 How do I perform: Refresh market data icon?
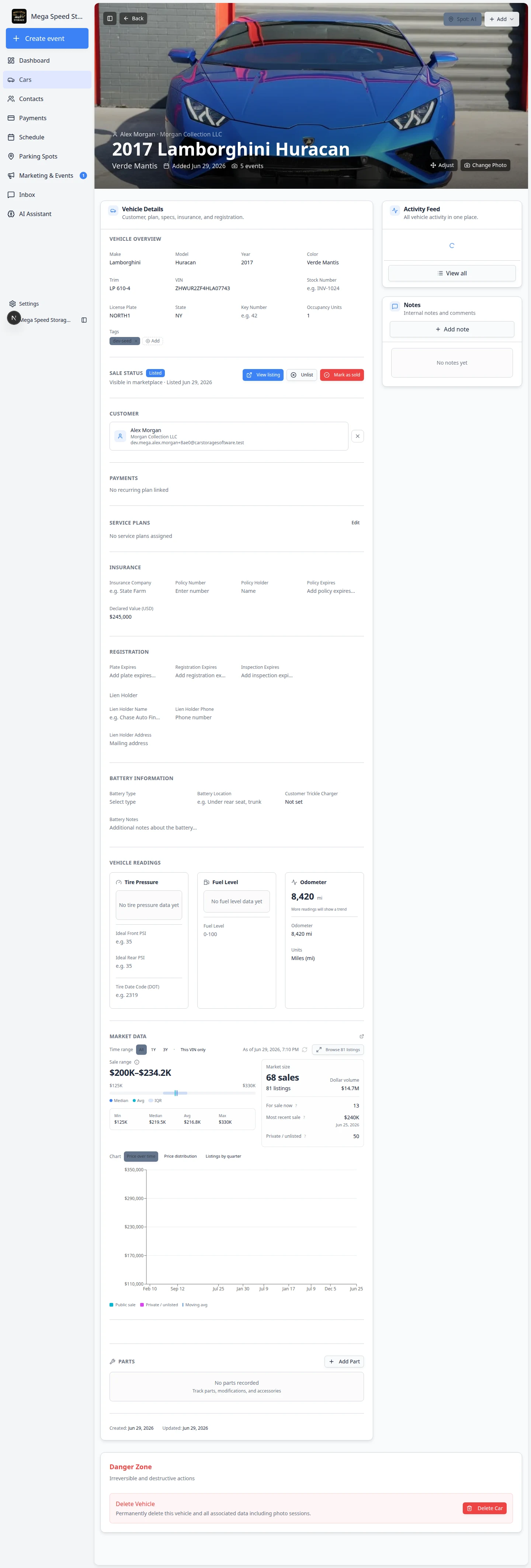tap(305, 1049)
